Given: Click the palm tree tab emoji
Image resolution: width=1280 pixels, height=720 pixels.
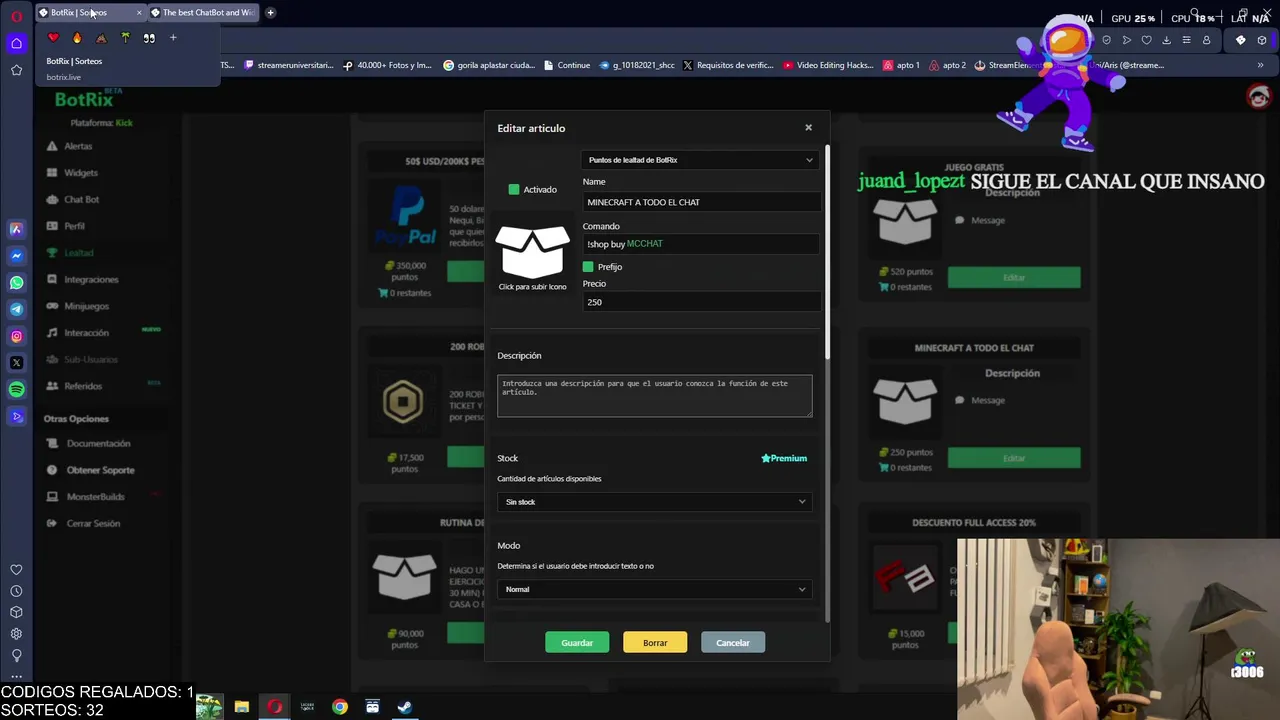Looking at the screenshot, I should point(125,38).
